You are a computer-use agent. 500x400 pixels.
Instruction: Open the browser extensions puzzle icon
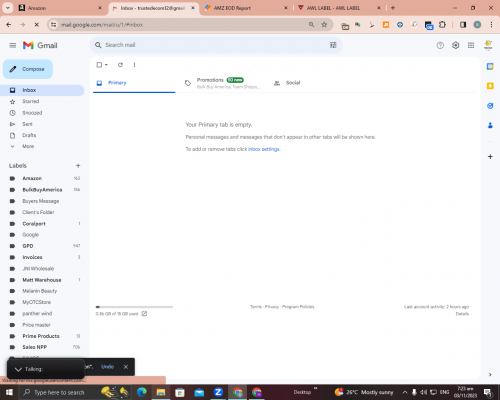(442, 25)
